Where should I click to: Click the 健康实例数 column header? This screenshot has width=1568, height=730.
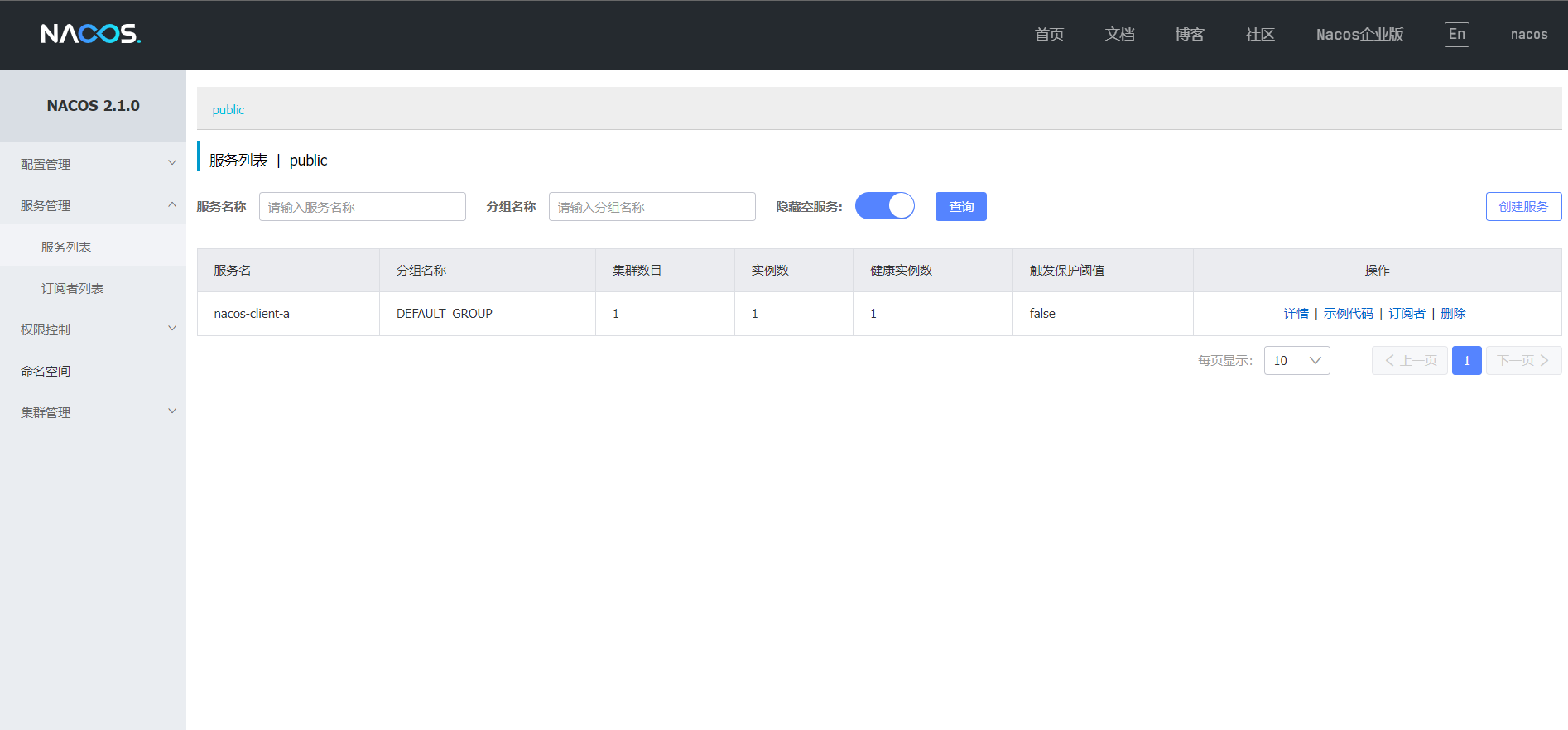pos(933,271)
